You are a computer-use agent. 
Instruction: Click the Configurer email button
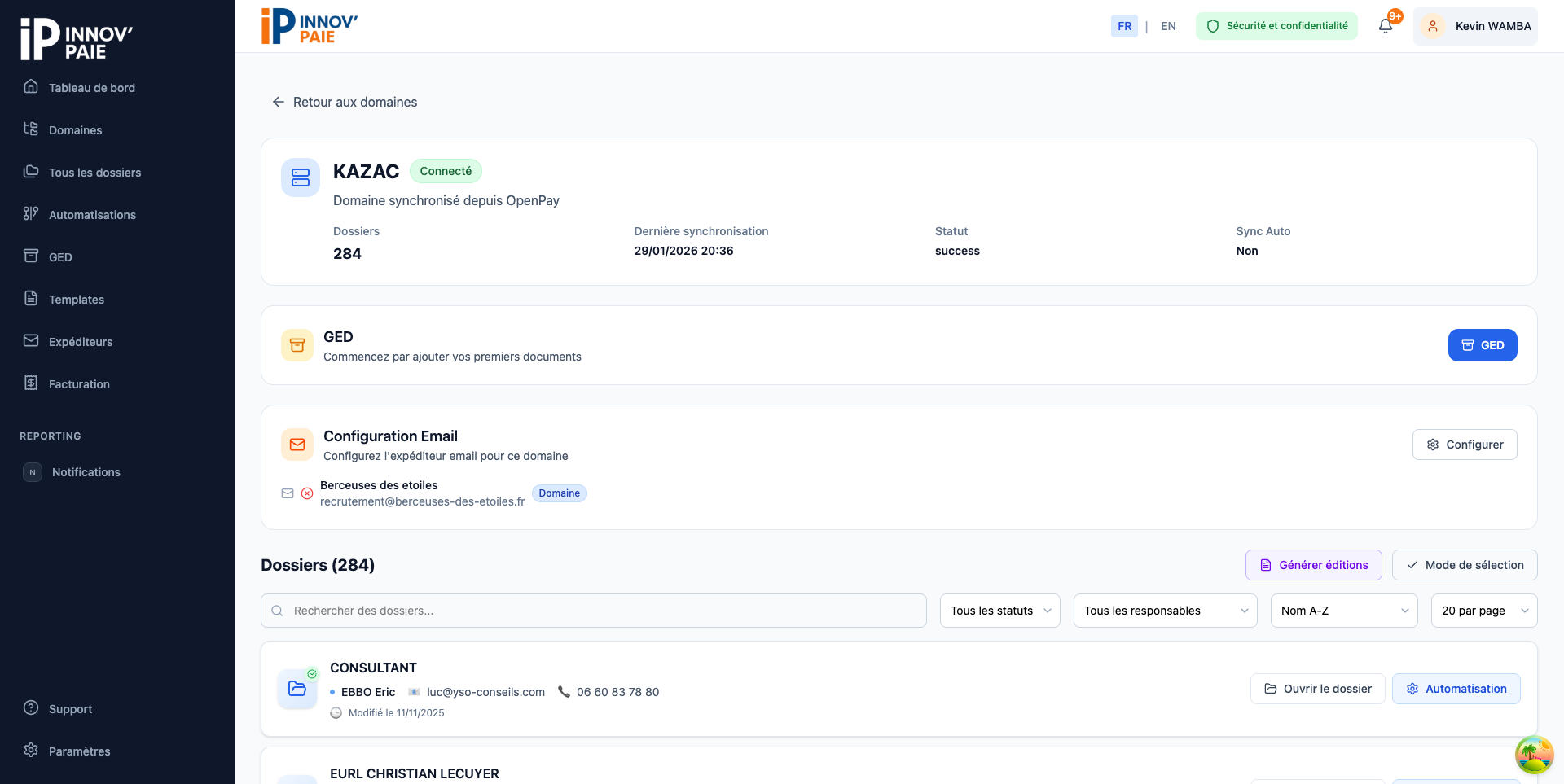point(1465,445)
